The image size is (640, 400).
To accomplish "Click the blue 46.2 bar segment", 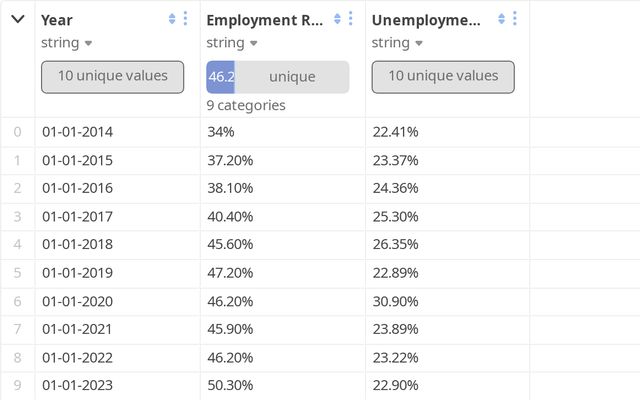I will tap(220, 77).
